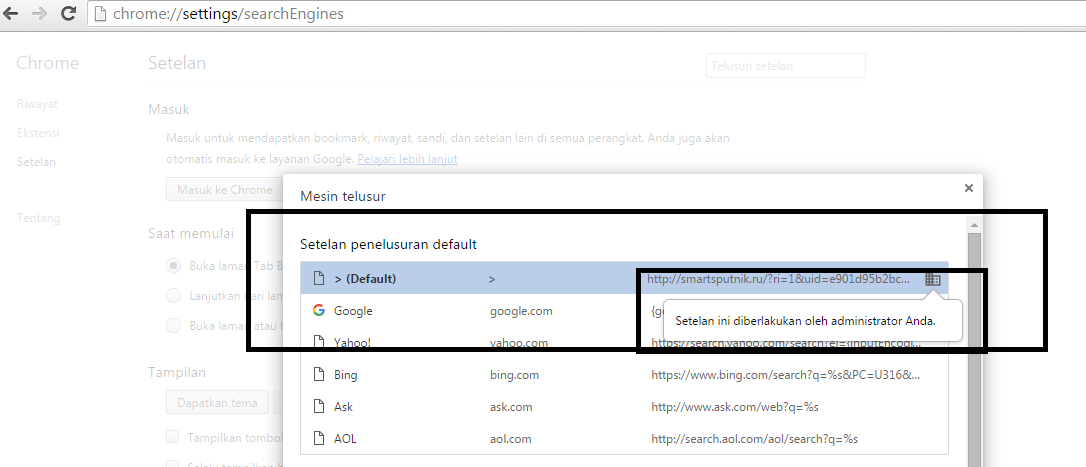
Task: Click the bing.com keyword cell
Action: [x=514, y=375]
